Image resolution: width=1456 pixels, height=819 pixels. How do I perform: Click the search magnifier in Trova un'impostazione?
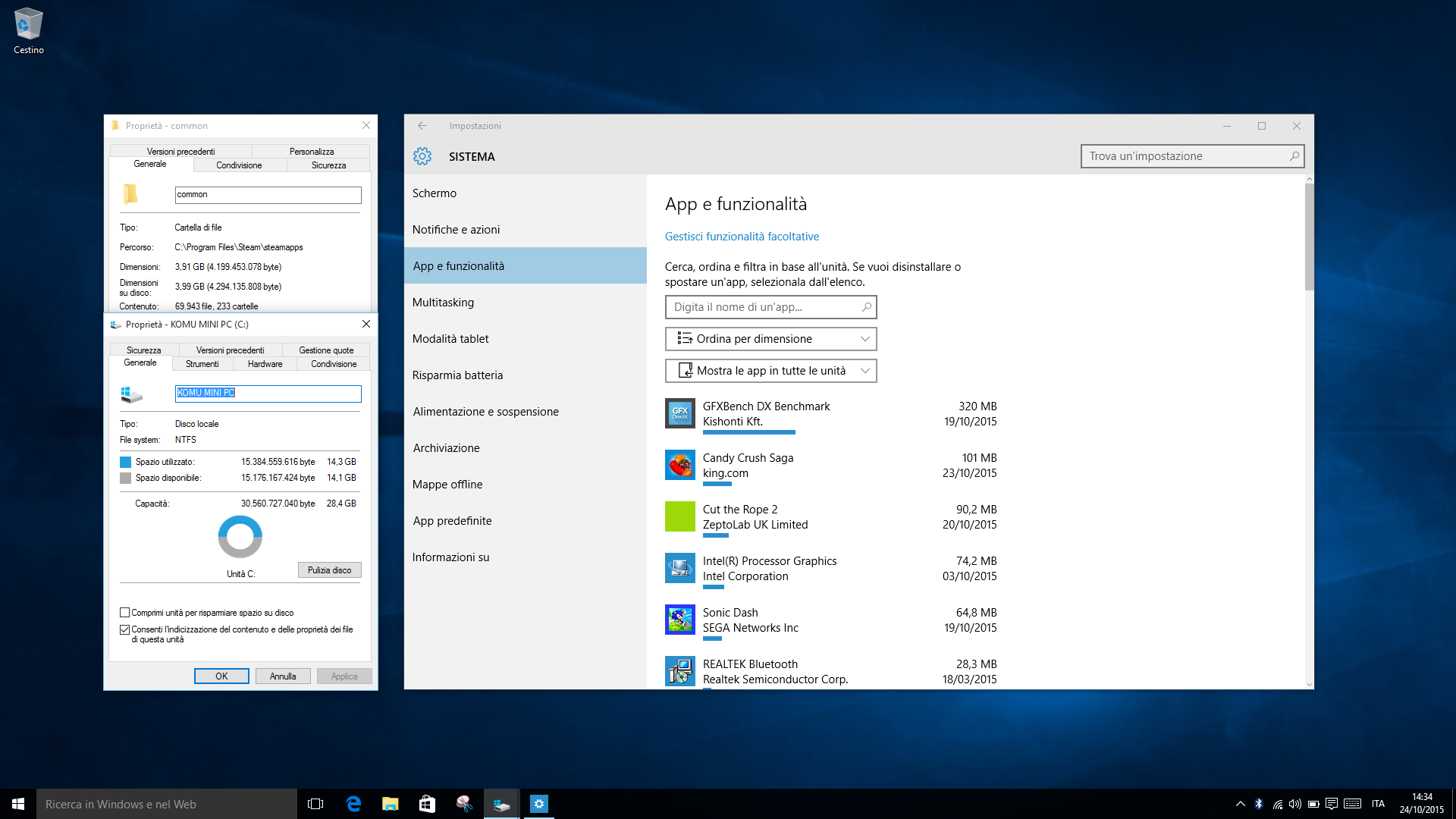coord(1294,156)
